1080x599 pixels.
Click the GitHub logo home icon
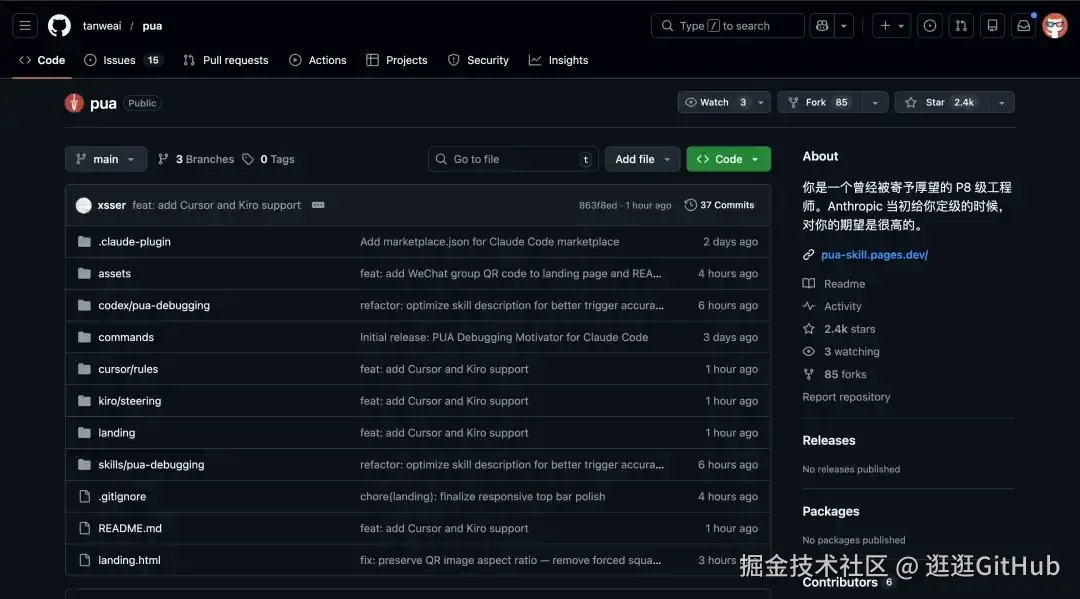[x=59, y=26]
